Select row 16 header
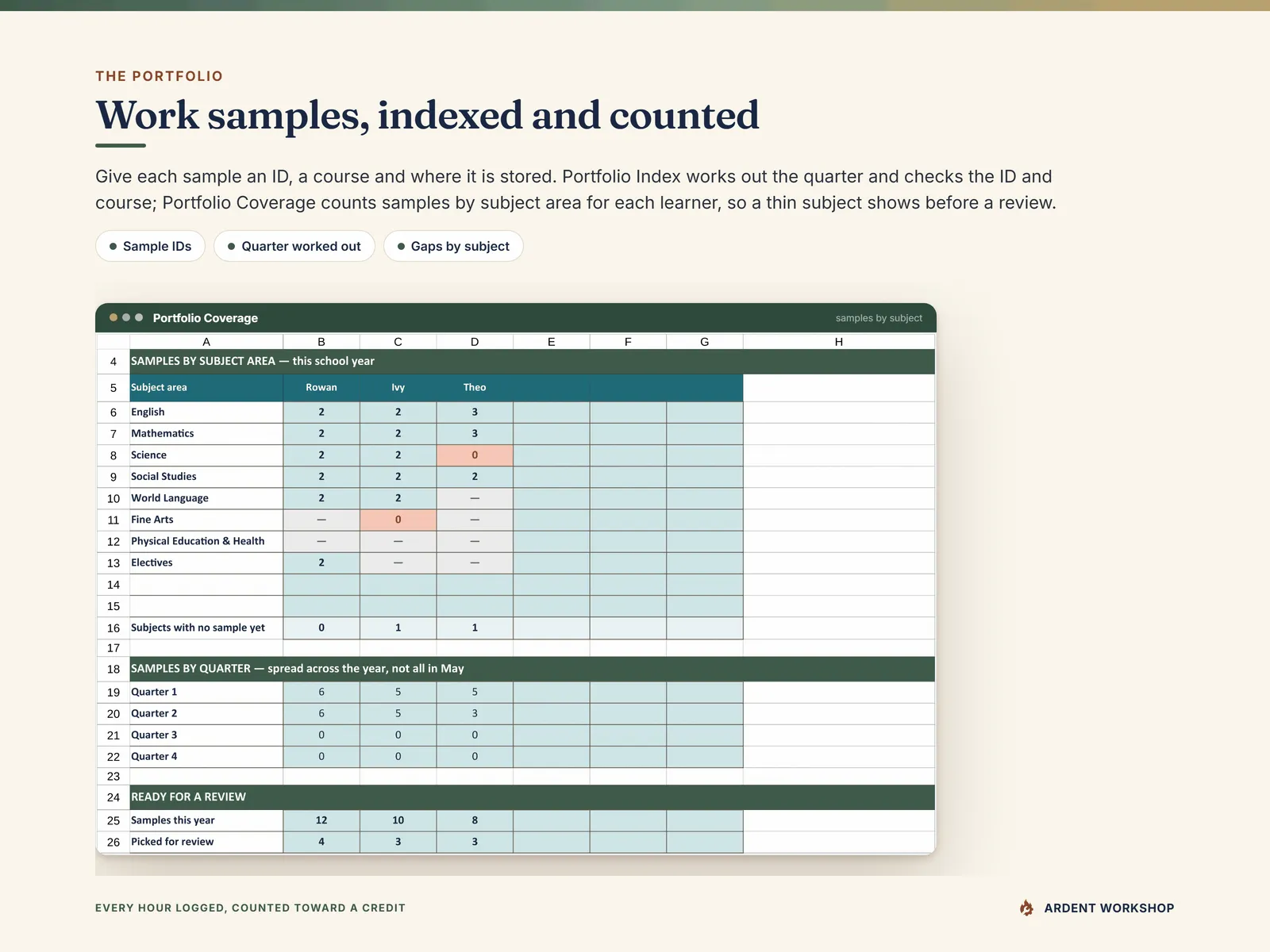The height and width of the screenshot is (952, 1270). pyautogui.click(x=114, y=628)
